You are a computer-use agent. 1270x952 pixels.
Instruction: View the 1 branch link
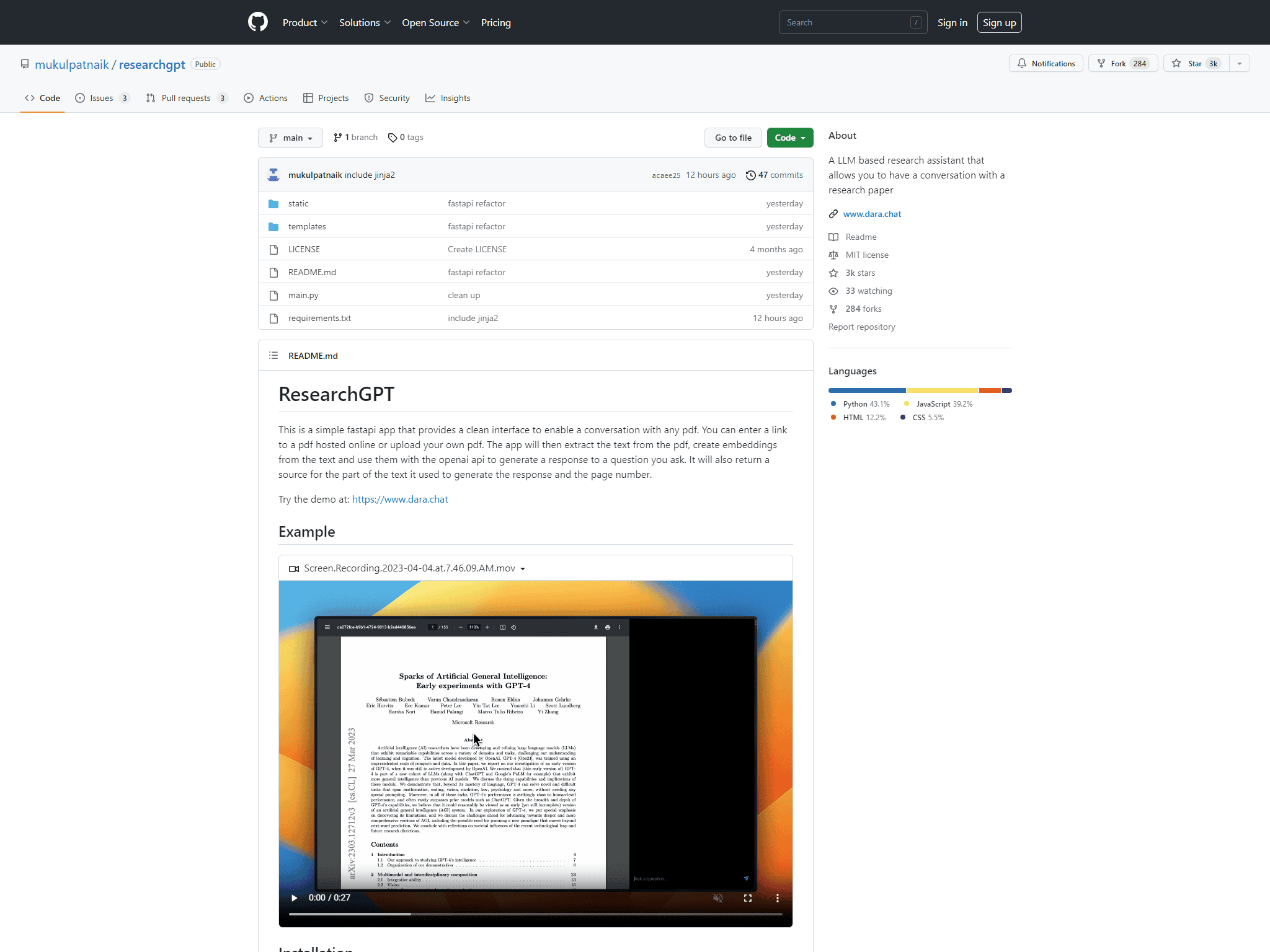355,137
